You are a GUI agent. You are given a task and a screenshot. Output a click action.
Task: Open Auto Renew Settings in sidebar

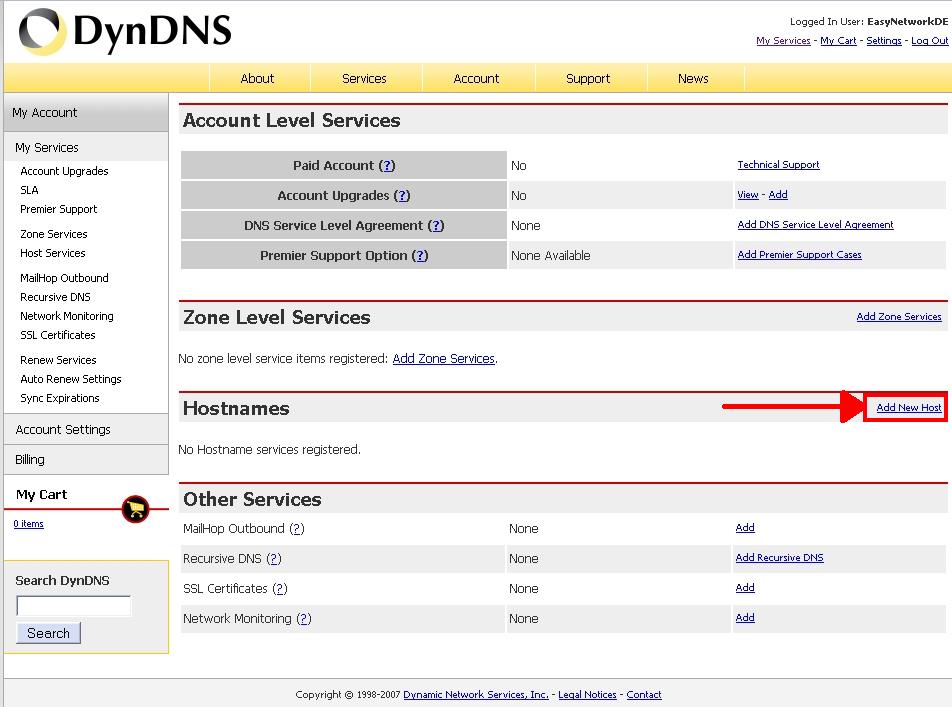coord(71,379)
